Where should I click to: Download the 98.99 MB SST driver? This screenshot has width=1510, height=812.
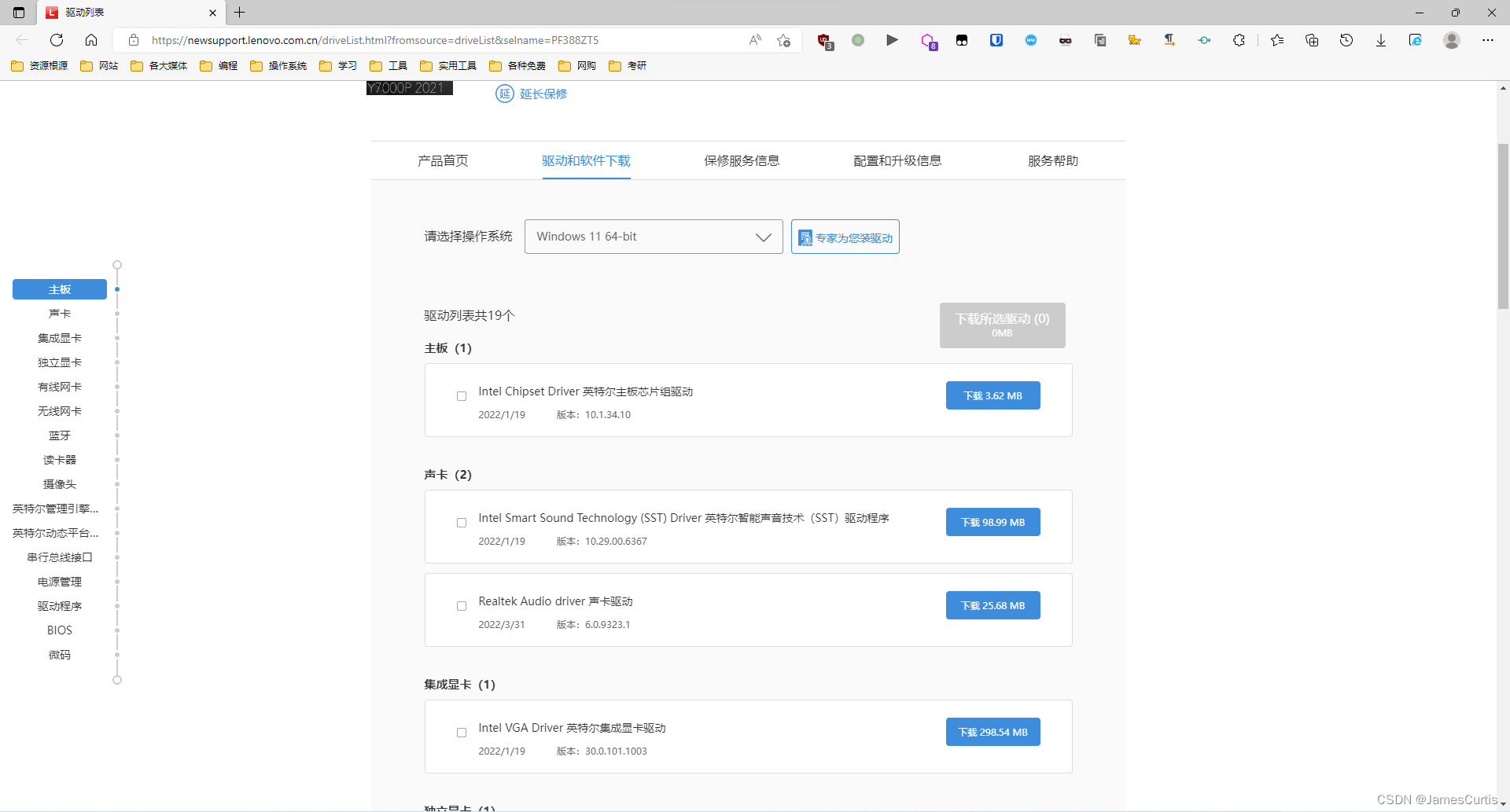[993, 522]
